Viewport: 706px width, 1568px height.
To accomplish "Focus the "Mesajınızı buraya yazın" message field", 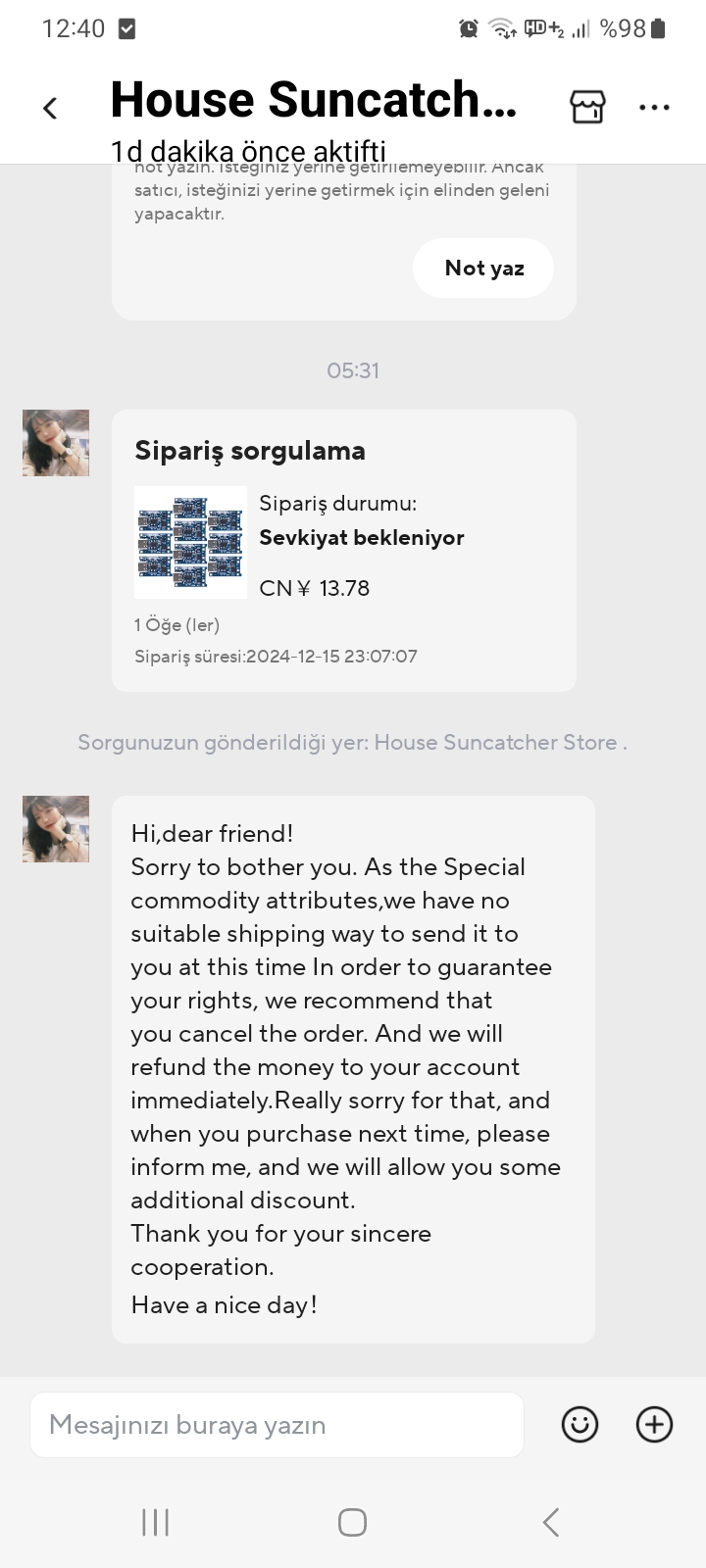I will coord(277,1424).
